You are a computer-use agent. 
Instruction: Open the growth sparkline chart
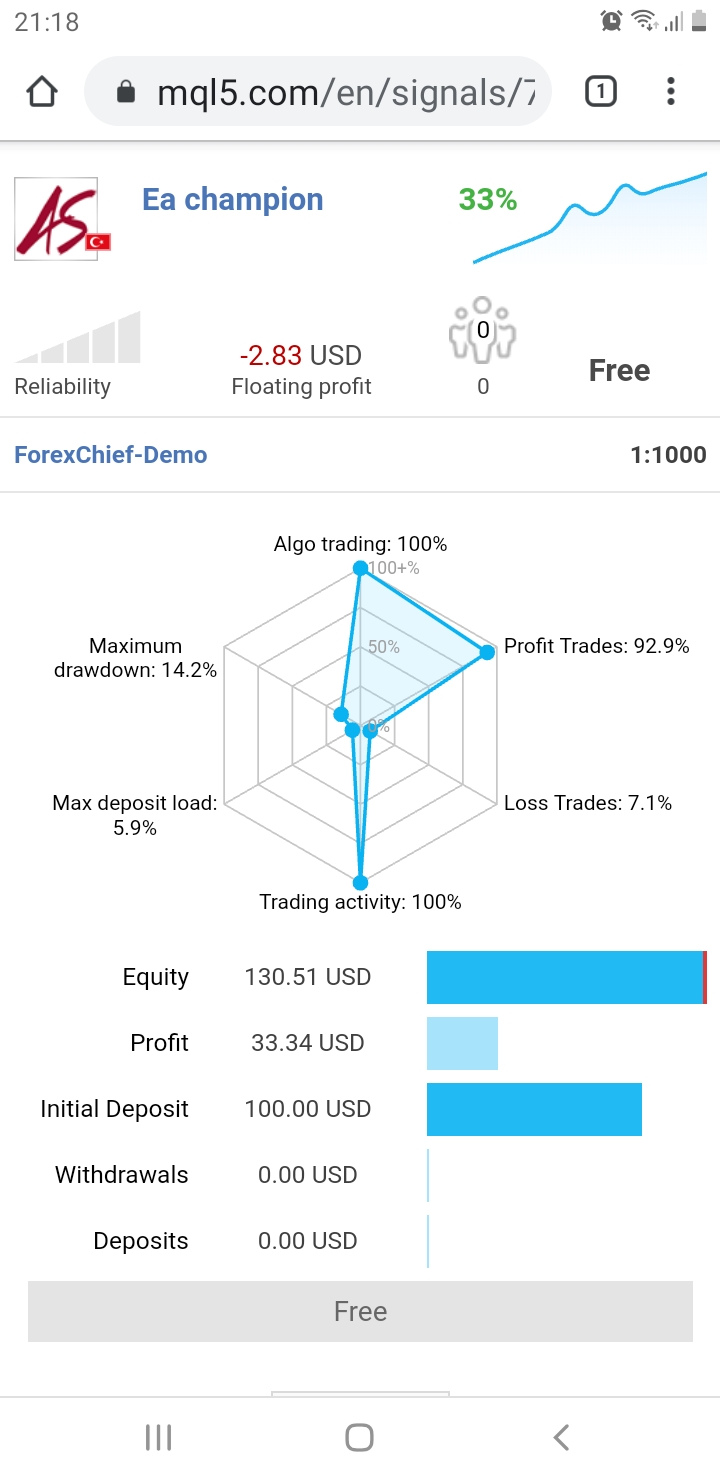tap(589, 218)
